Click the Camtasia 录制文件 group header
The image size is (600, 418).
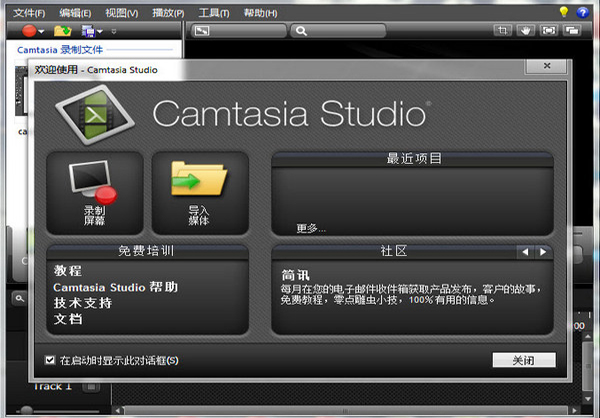pyautogui.click(x=60, y=50)
